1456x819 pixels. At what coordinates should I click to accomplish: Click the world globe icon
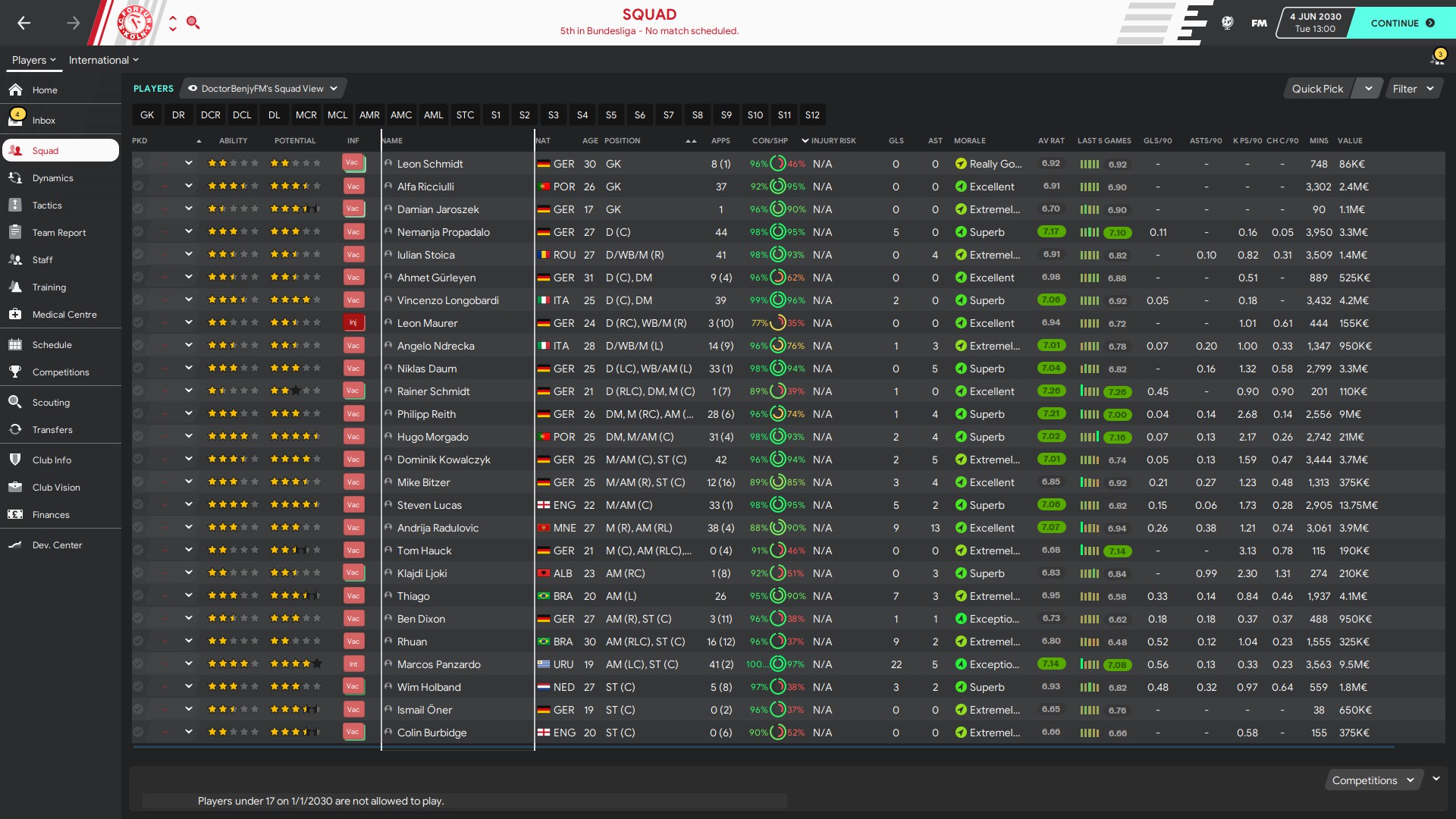pyautogui.click(x=1227, y=23)
